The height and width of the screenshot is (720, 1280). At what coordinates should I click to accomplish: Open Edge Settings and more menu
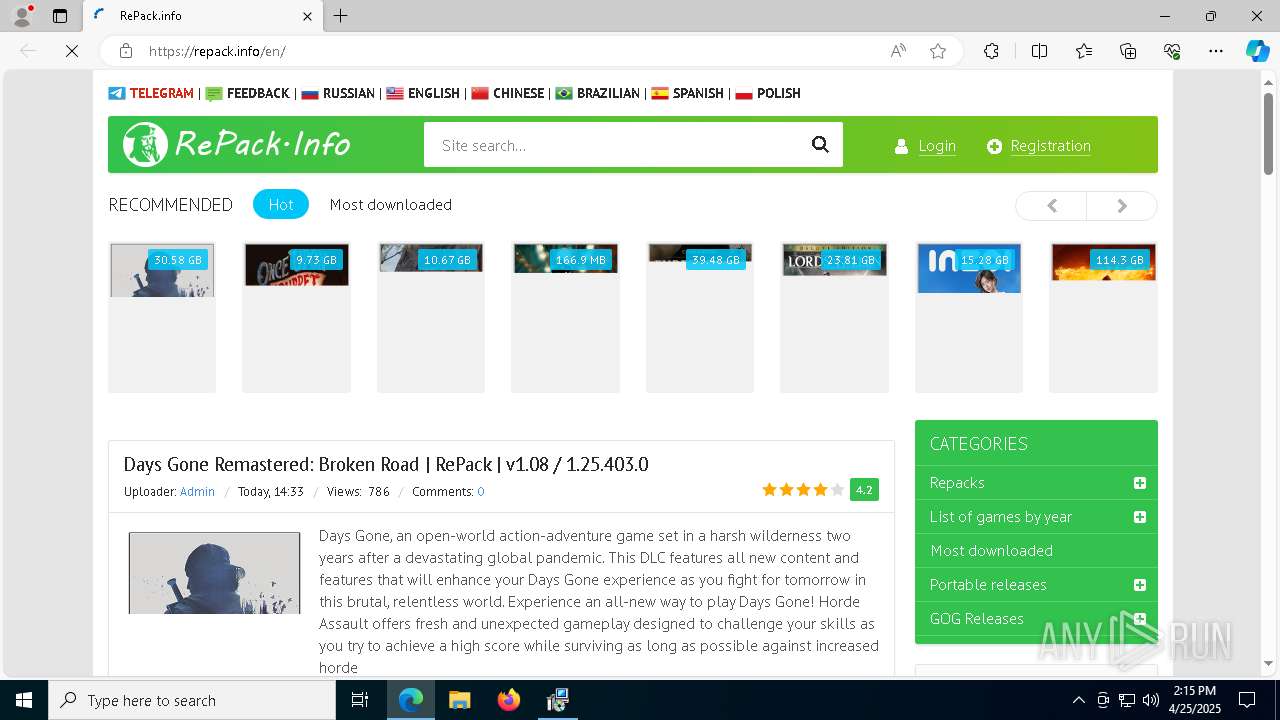pyautogui.click(x=1216, y=51)
